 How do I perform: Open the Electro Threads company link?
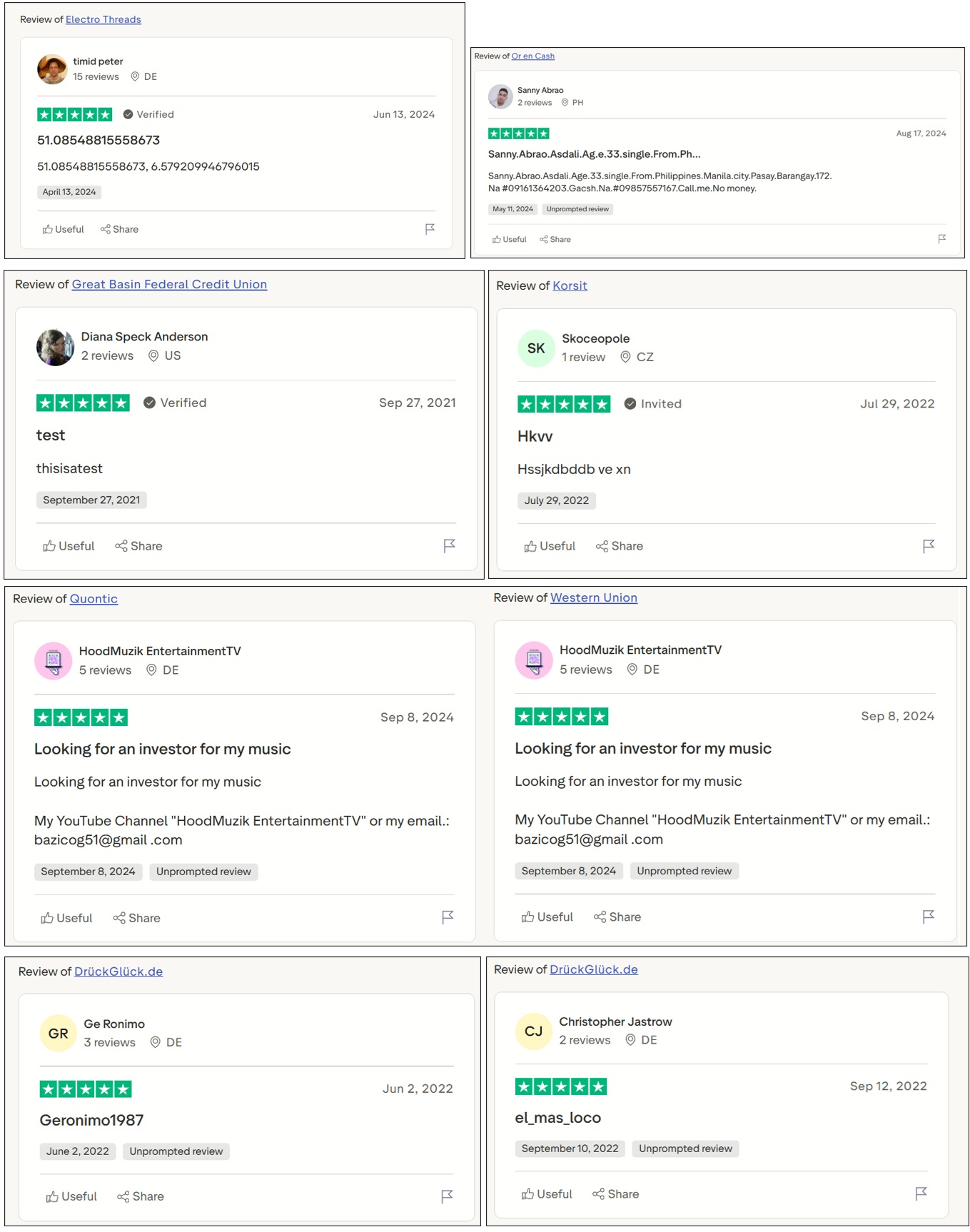(103, 19)
